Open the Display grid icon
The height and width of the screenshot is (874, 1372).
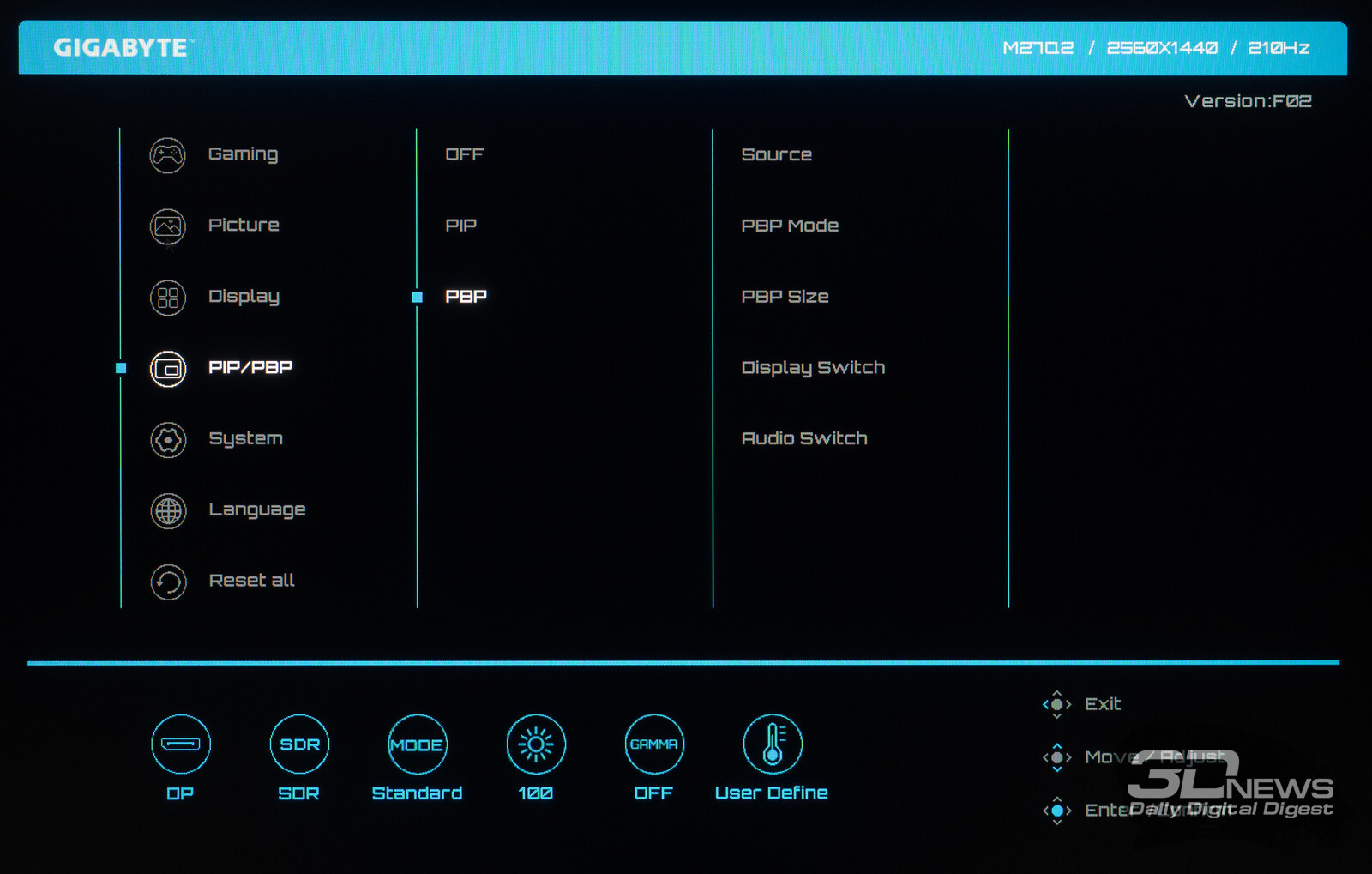[168, 298]
